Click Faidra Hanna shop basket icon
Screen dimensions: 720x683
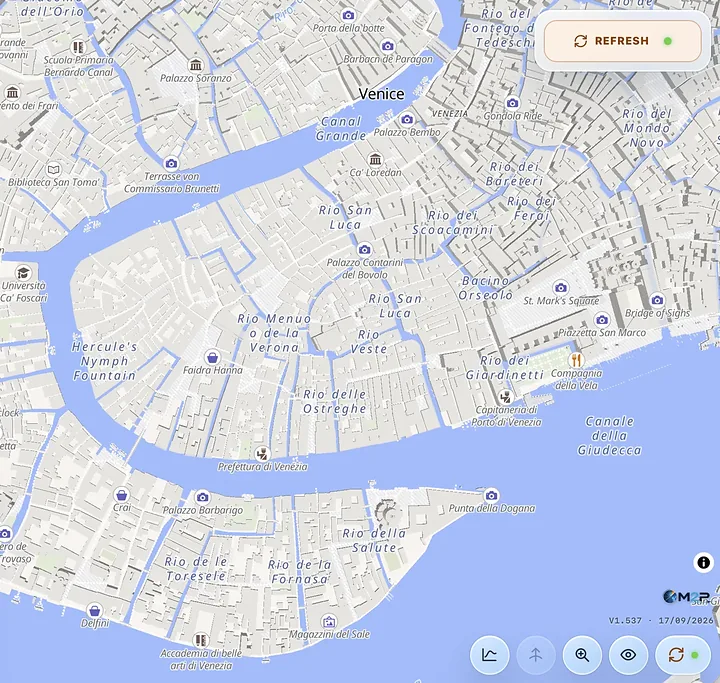coord(212,357)
